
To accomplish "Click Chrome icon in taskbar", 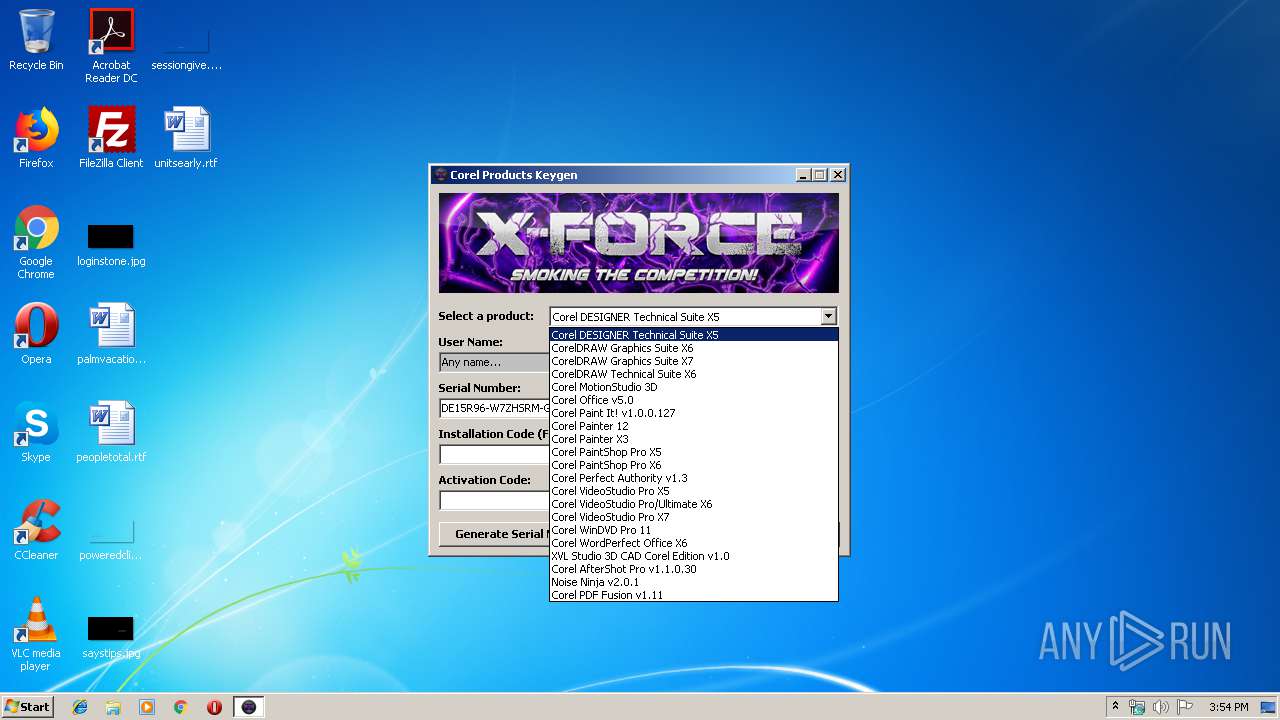I will pyautogui.click(x=180, y=707).
